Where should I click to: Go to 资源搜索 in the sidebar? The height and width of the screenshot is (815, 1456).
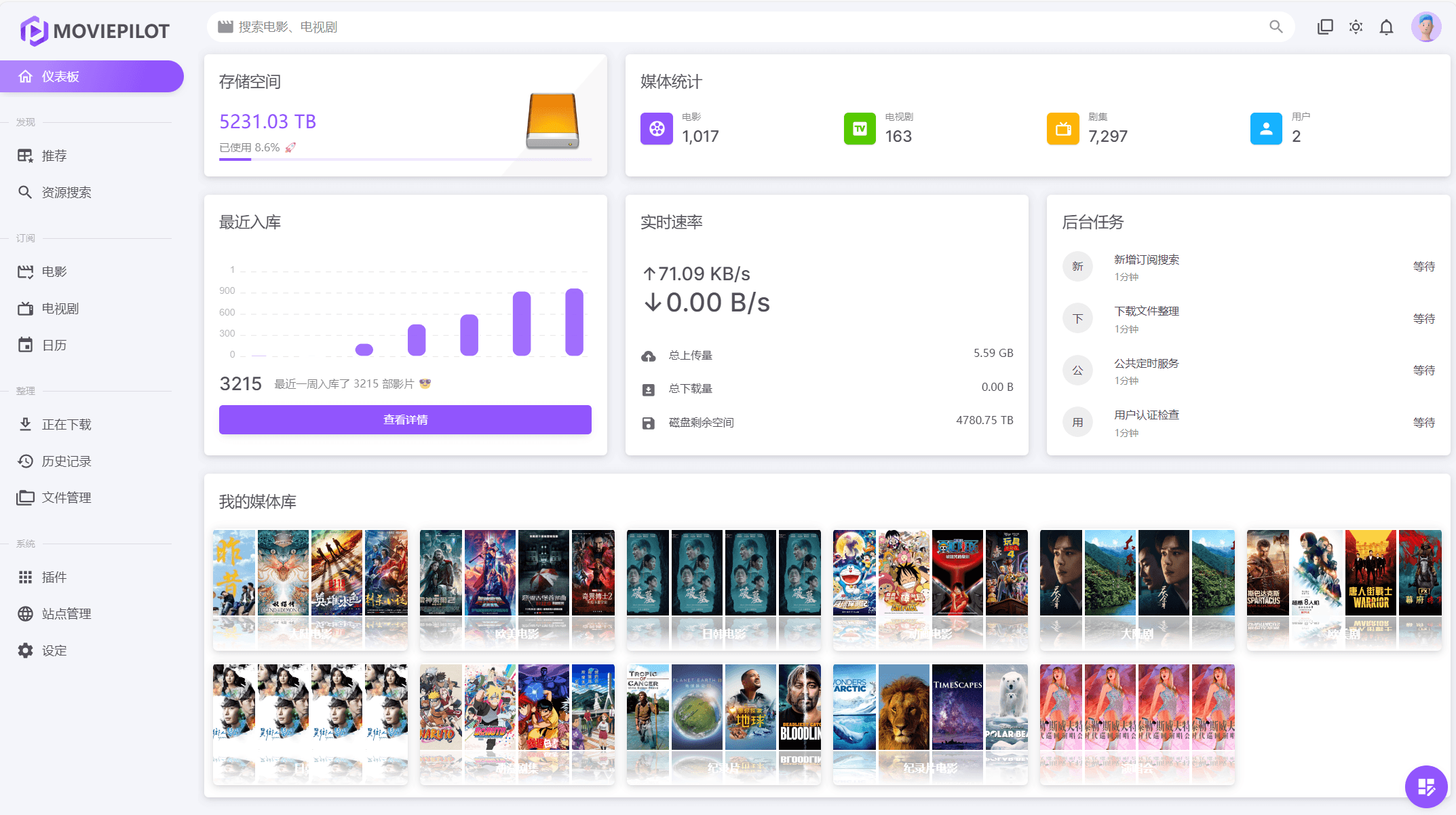pyautogui.click(x=92, y=192)
